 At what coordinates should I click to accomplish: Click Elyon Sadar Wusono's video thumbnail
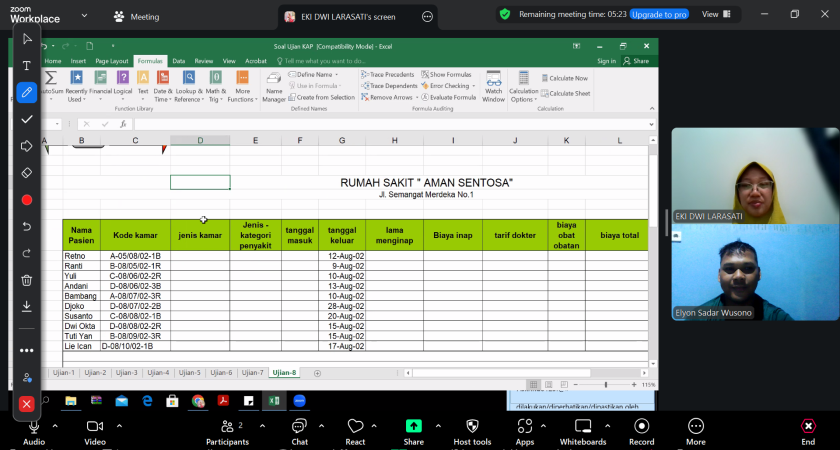pos(752,272)
